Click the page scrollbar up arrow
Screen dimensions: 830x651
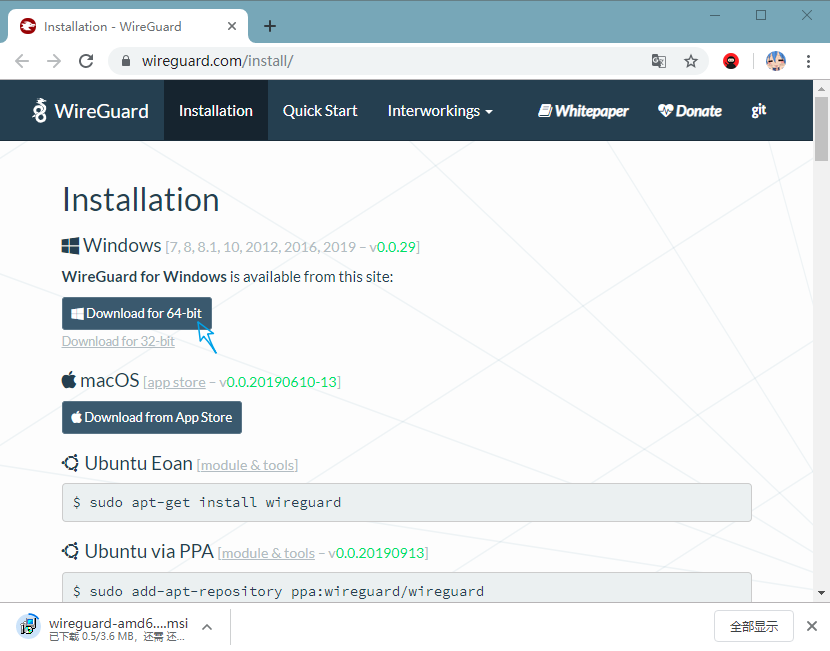[x=821, y=88]
